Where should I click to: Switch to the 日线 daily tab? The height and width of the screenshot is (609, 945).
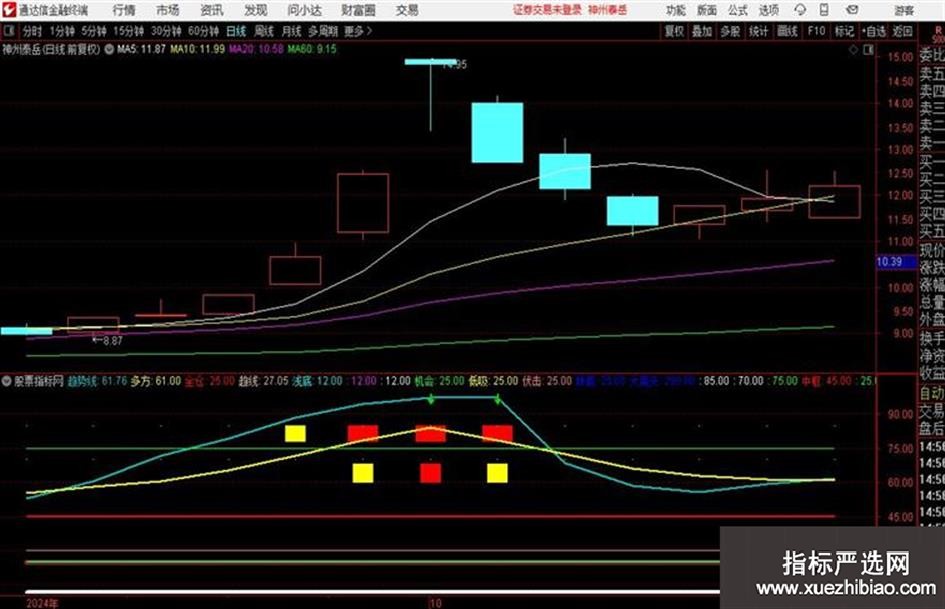click(236, 31)
